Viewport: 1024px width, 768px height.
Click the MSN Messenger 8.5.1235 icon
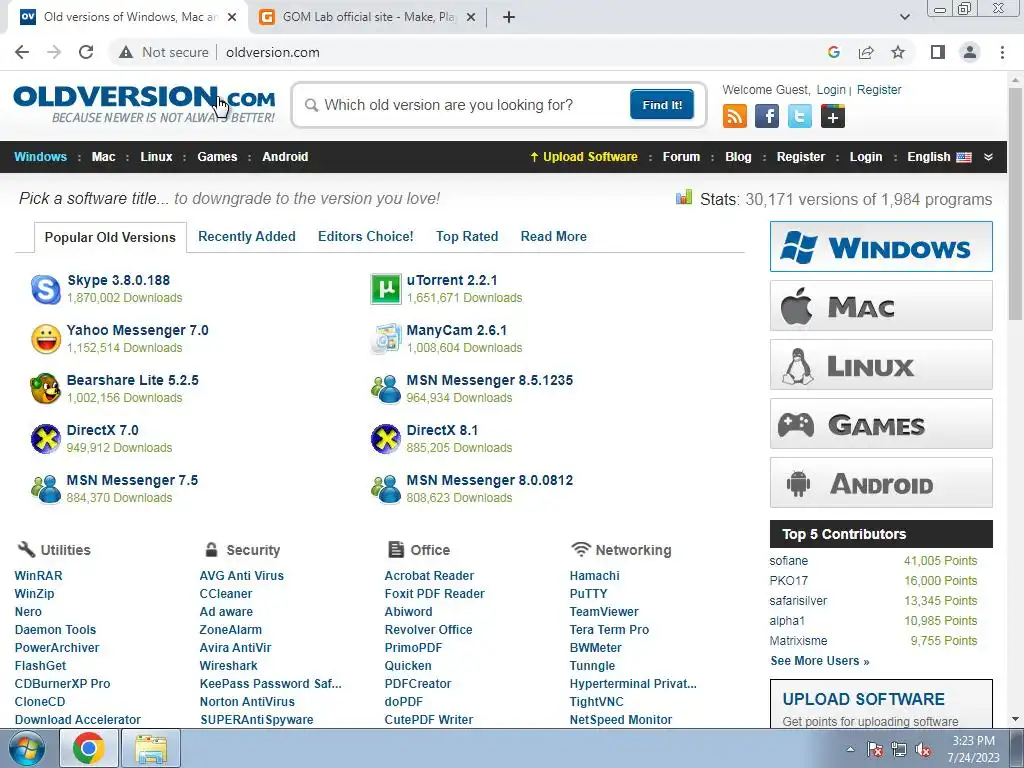385,389
